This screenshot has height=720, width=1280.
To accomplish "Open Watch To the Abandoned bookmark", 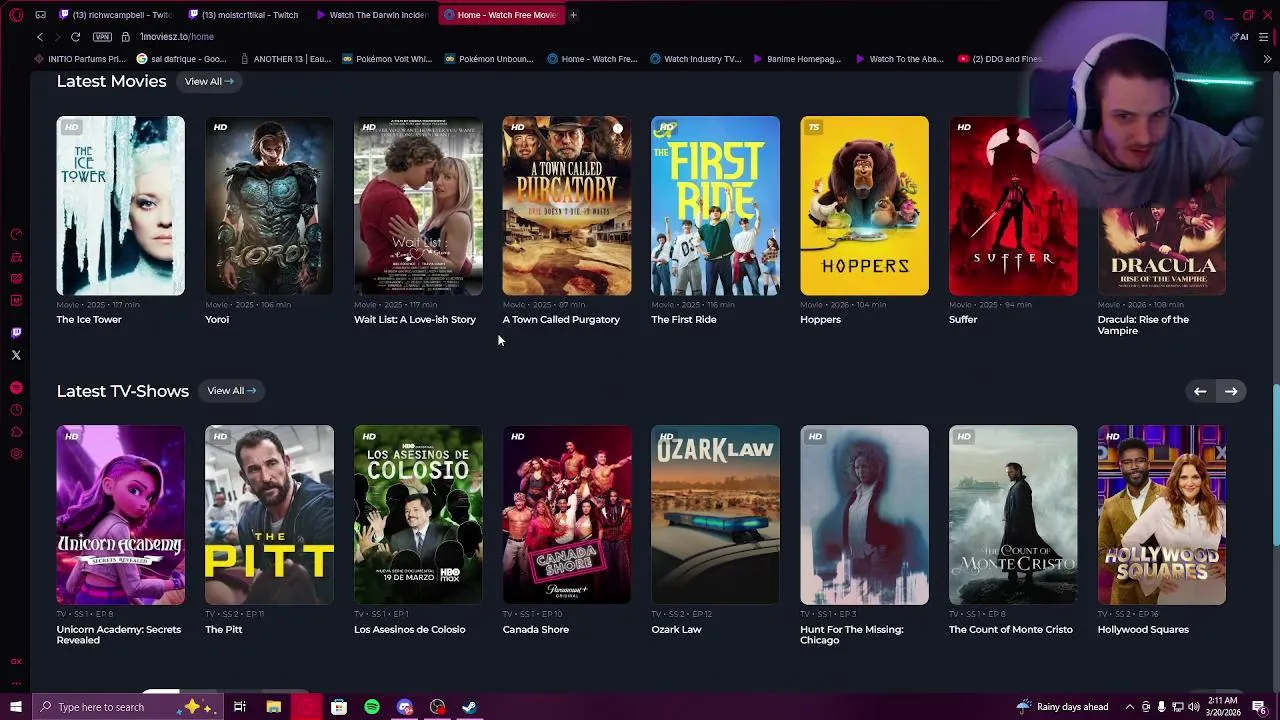I will click(899, 59).
